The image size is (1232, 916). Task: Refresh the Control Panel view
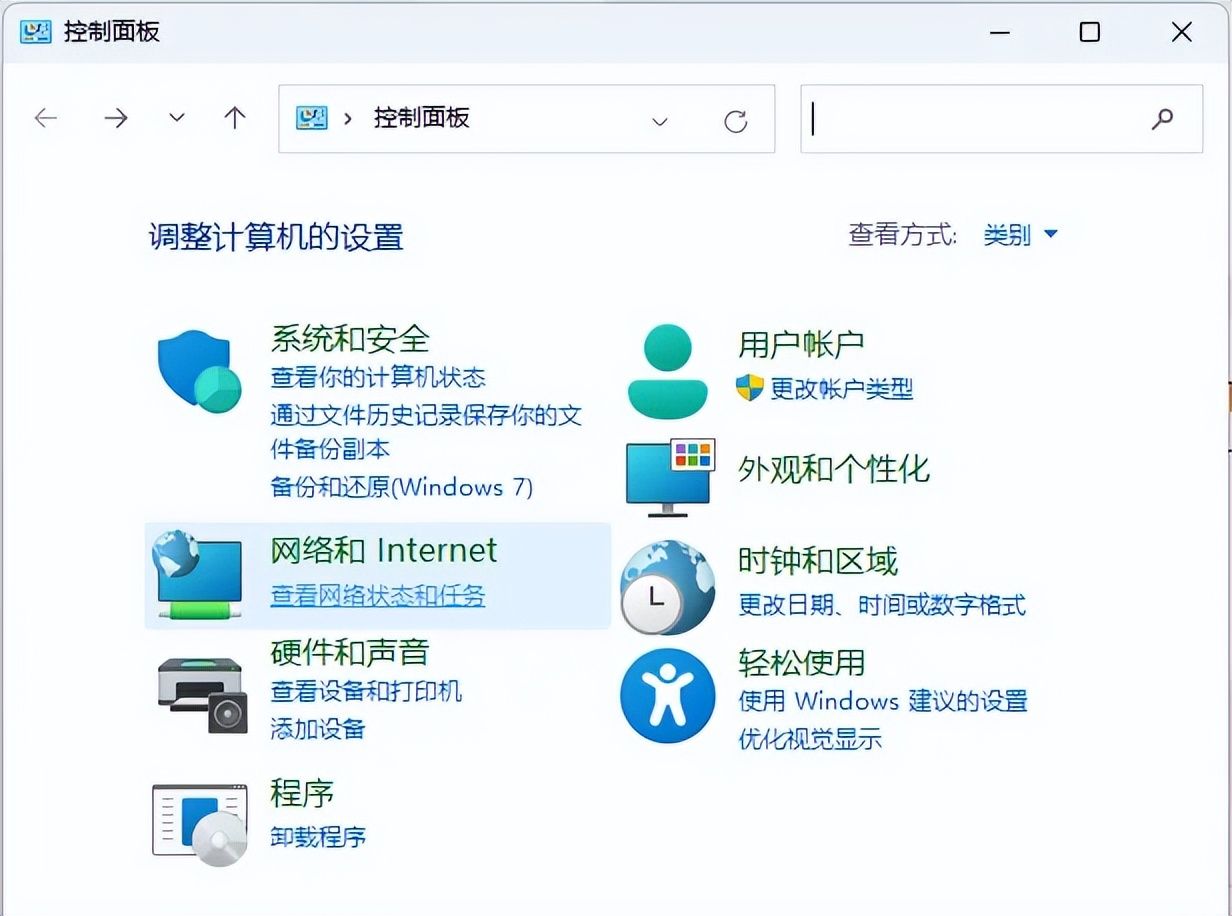pos(736,121)
